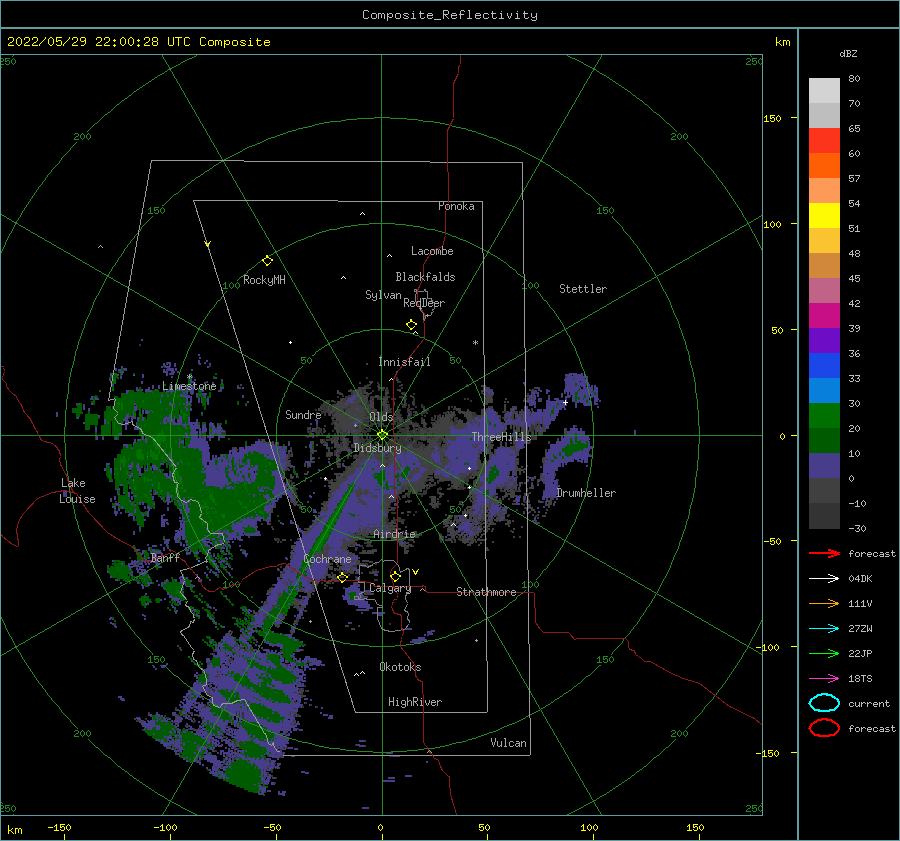900x841 pixels.
Task: Click the Blackfalds town label
Action: pyautogui.click(x=425, y=277)
